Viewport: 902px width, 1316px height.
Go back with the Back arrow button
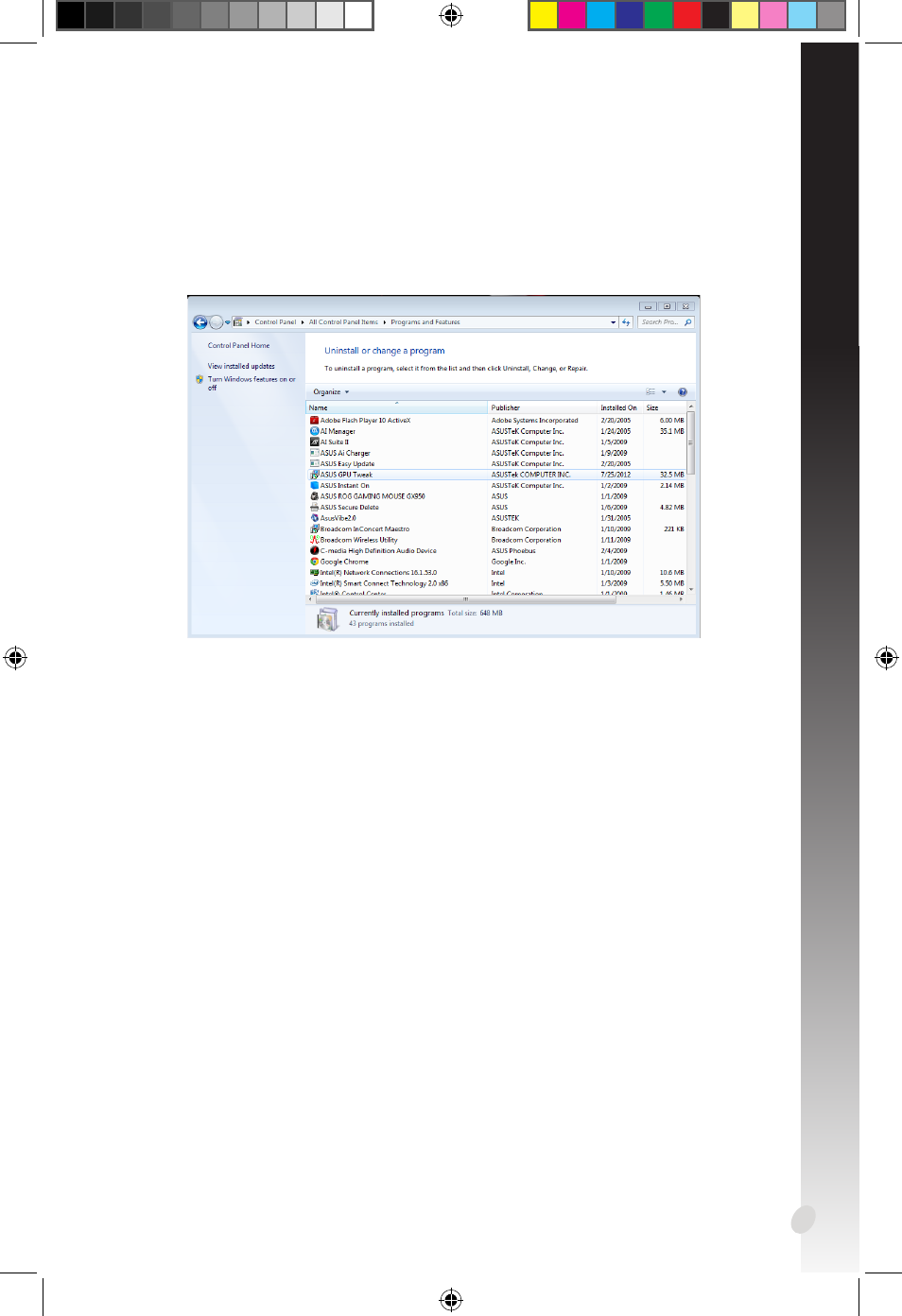pos(200,322)
